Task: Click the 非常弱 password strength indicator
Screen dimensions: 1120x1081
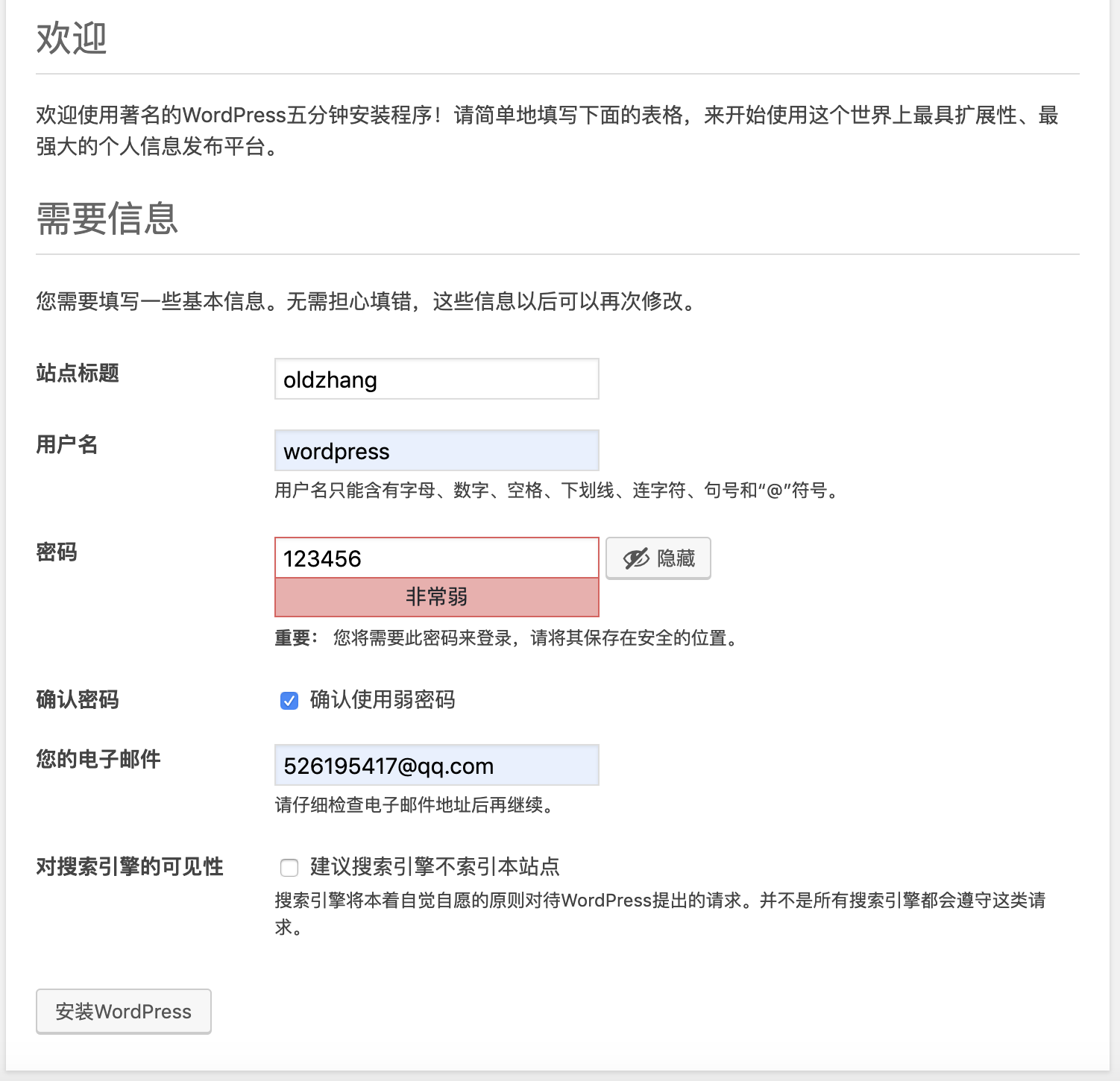Action: (436, 597)
